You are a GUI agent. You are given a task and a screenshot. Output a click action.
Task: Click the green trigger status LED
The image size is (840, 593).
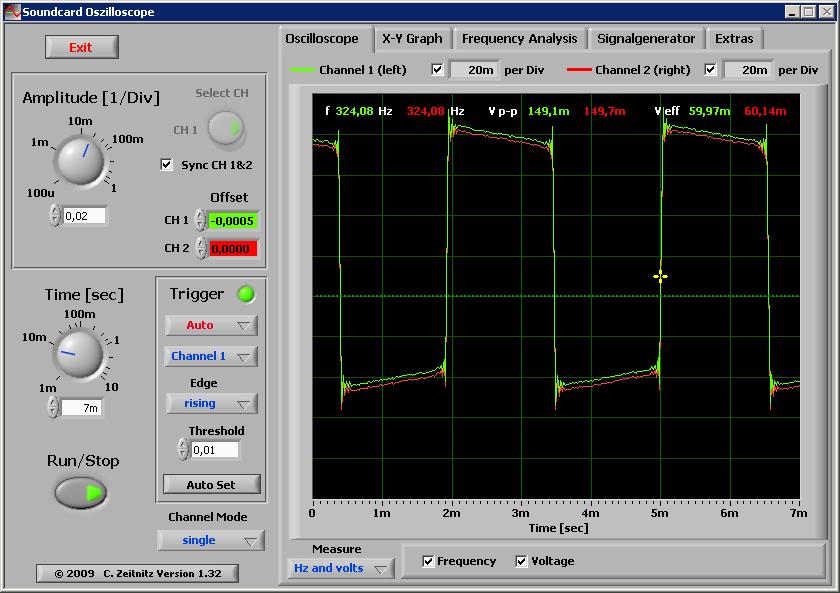click(x=246, y=294)
